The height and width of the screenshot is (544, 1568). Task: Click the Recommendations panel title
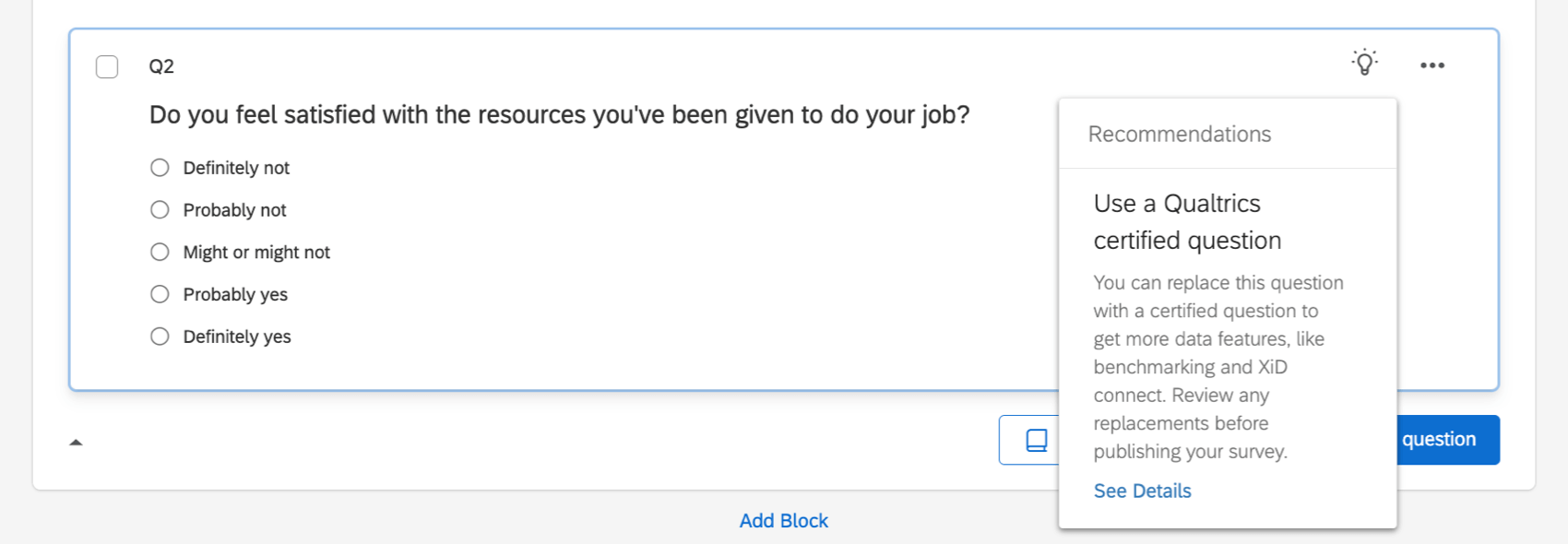click(x=1180, y=134)
